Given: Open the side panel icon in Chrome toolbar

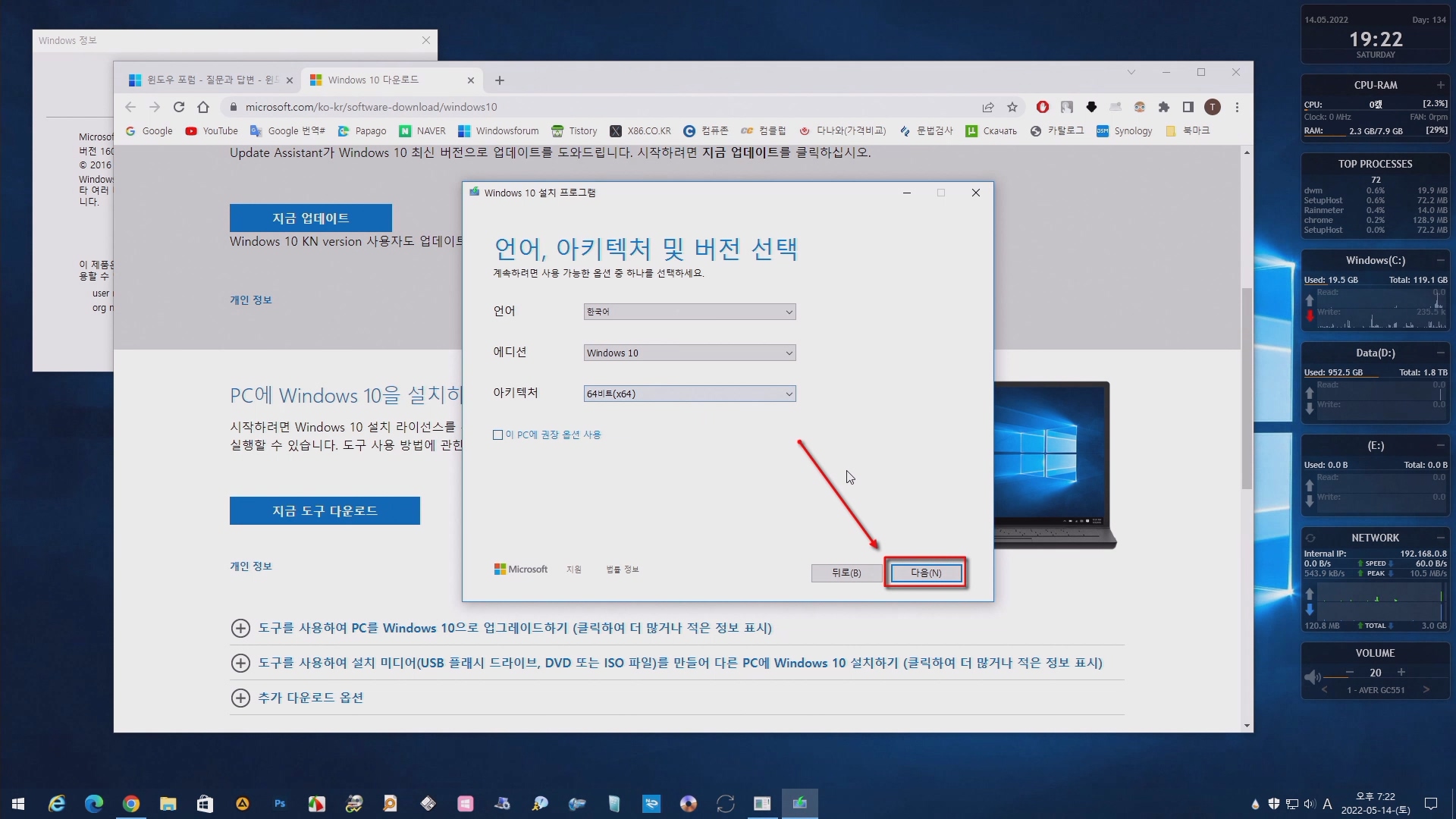Looking at the screenshot, I should click(x=1188, y=107).
